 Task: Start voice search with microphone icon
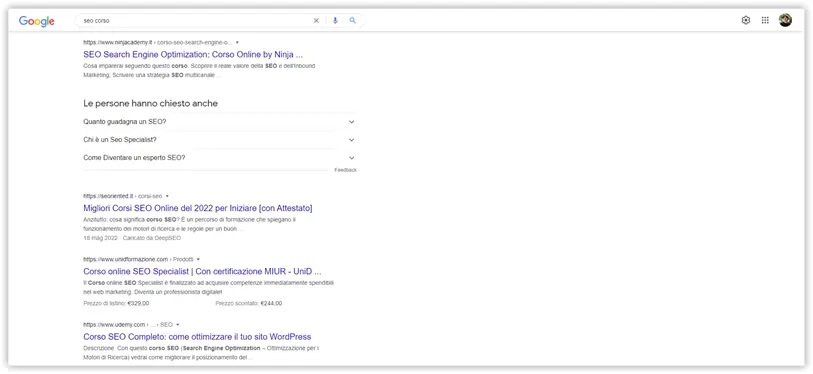coord(335,21)
